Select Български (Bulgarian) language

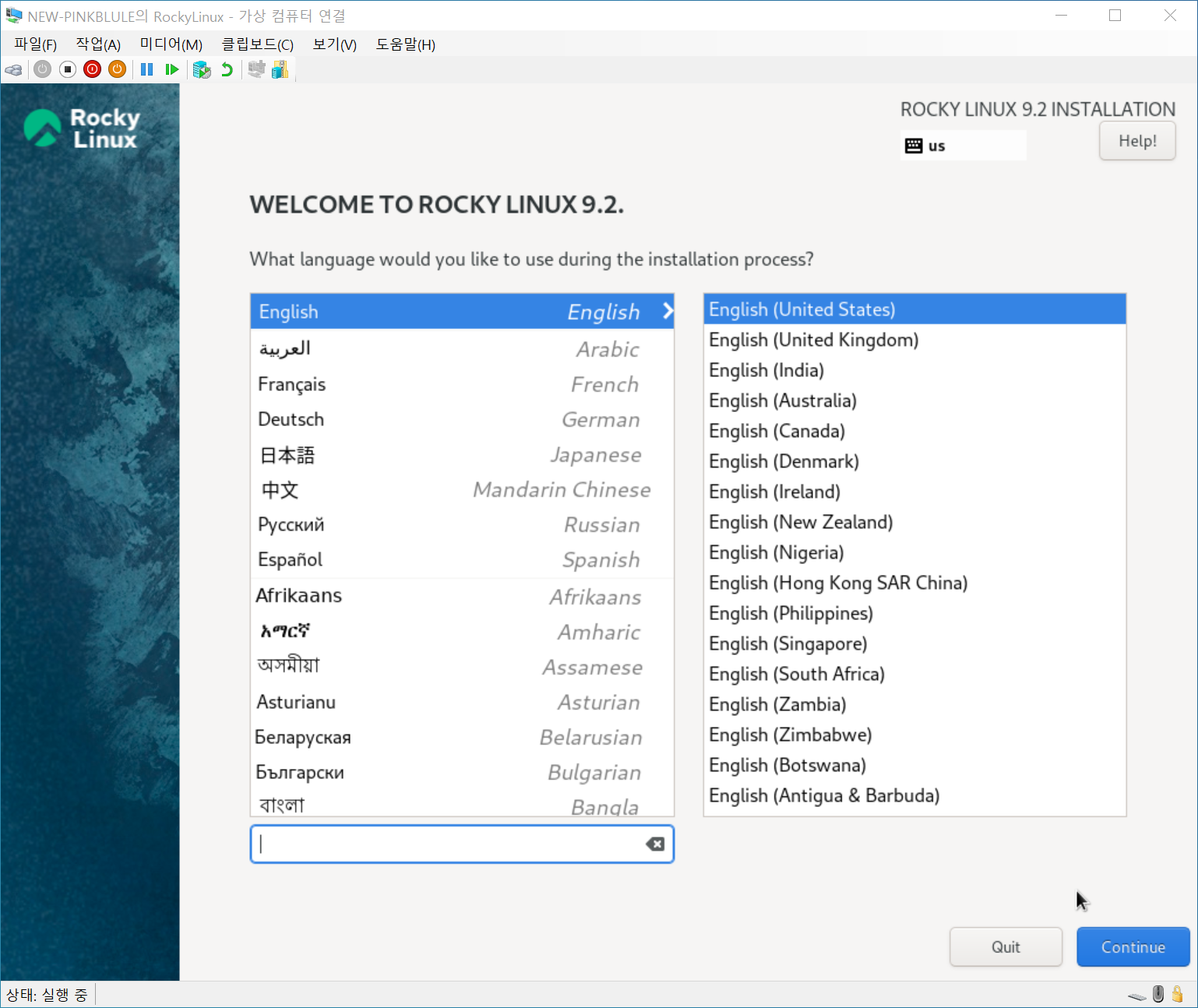coord(462,772)
